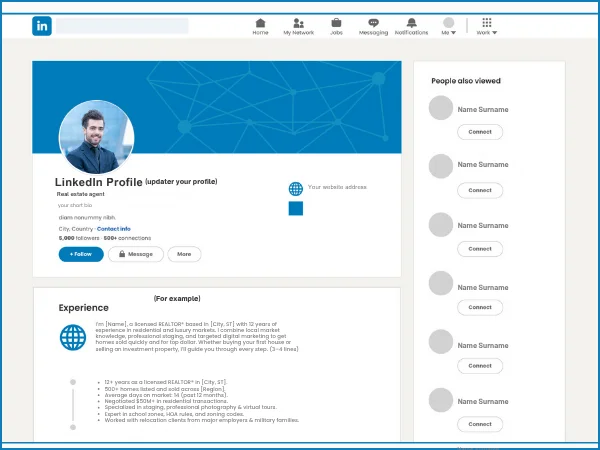Click the 'Real estate agent' headline

80,194
